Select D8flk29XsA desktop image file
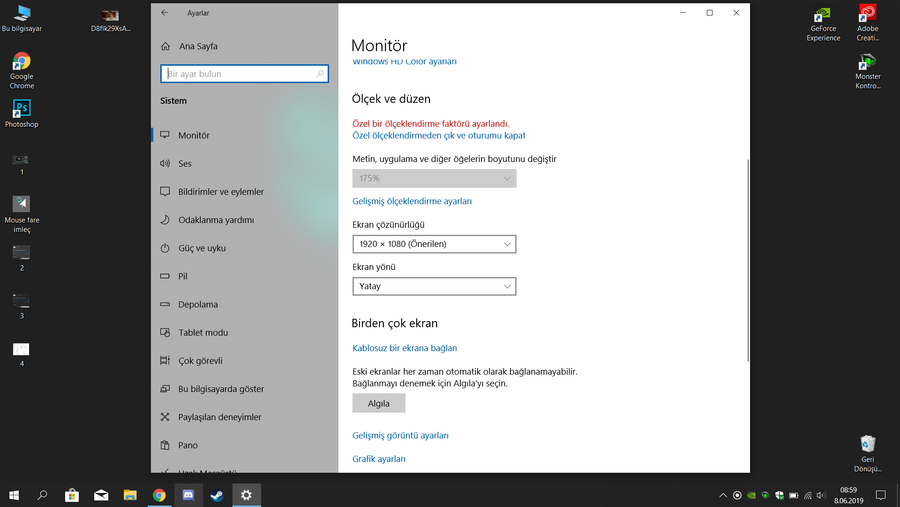This screenshot has width=900, height=507. point(110,20)
